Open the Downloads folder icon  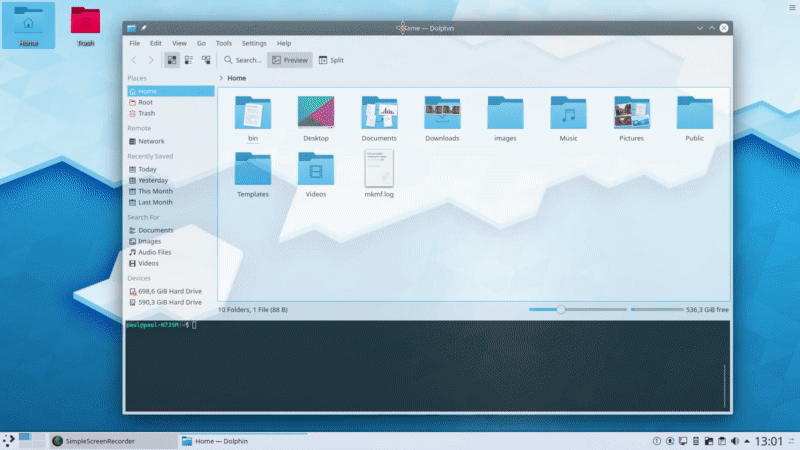[442, 115]
